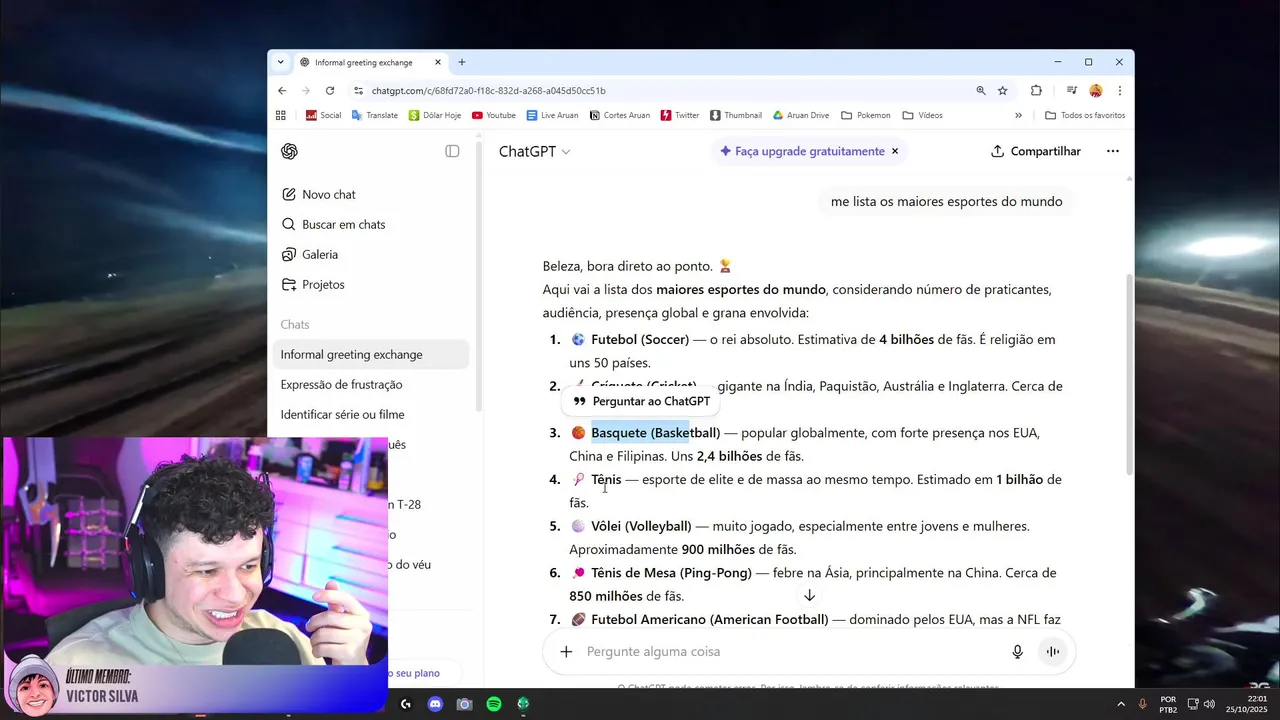Screen dimensions: 1280x720
Task: Collapse the sidebar with the panel toggle icon
Action: coord(452,151)
